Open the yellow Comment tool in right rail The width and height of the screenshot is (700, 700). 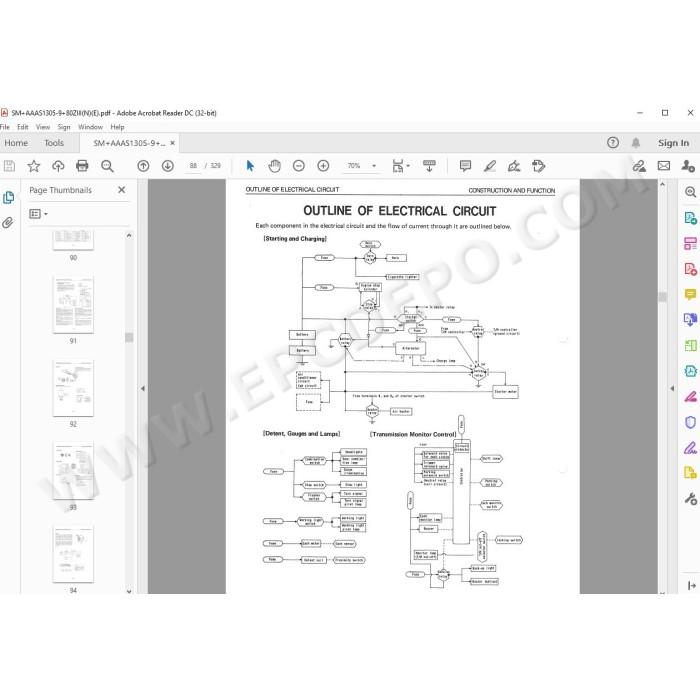(690, 295)
